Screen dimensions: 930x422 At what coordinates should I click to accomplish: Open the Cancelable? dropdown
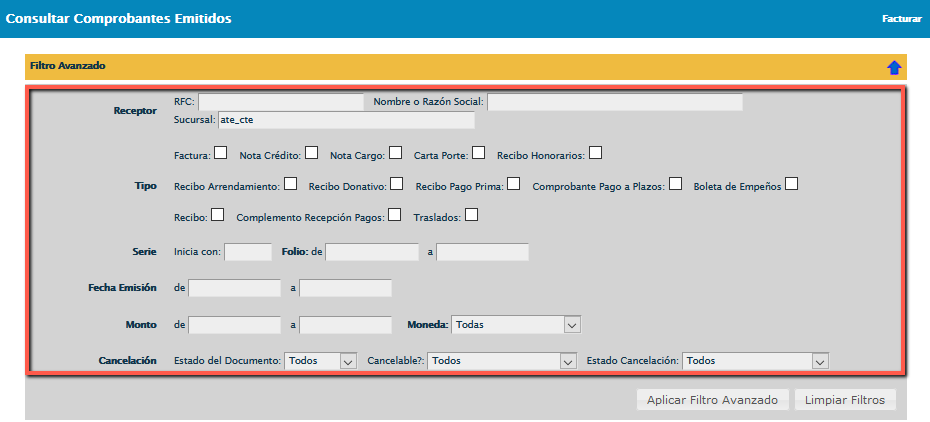pos(502,361)
